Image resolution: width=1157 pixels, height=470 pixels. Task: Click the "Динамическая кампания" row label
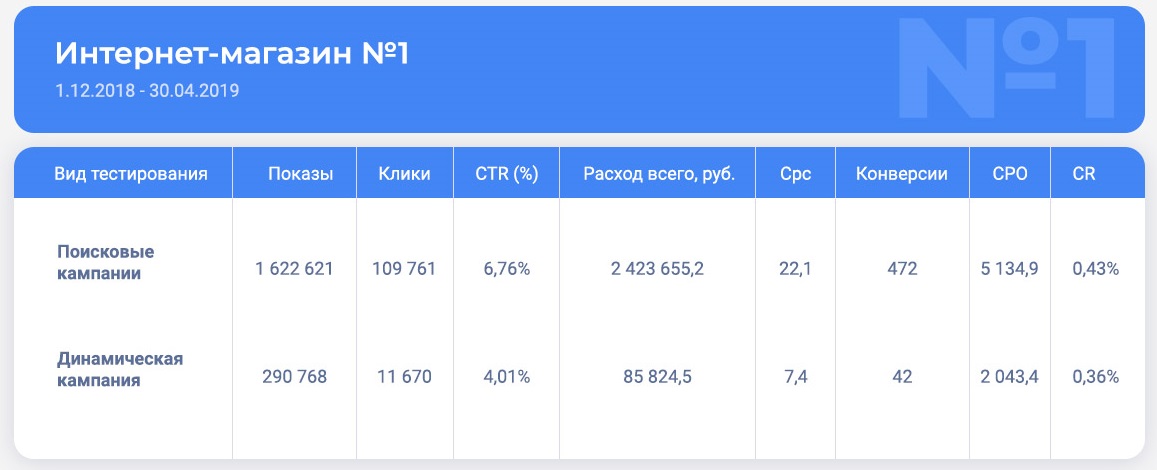(x=120, y=369)
